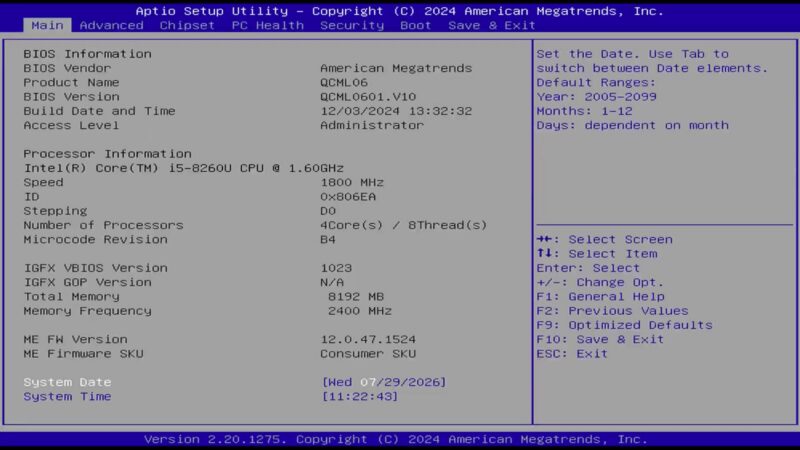
Task: Click the System Date value field
Action: [384, 382]
